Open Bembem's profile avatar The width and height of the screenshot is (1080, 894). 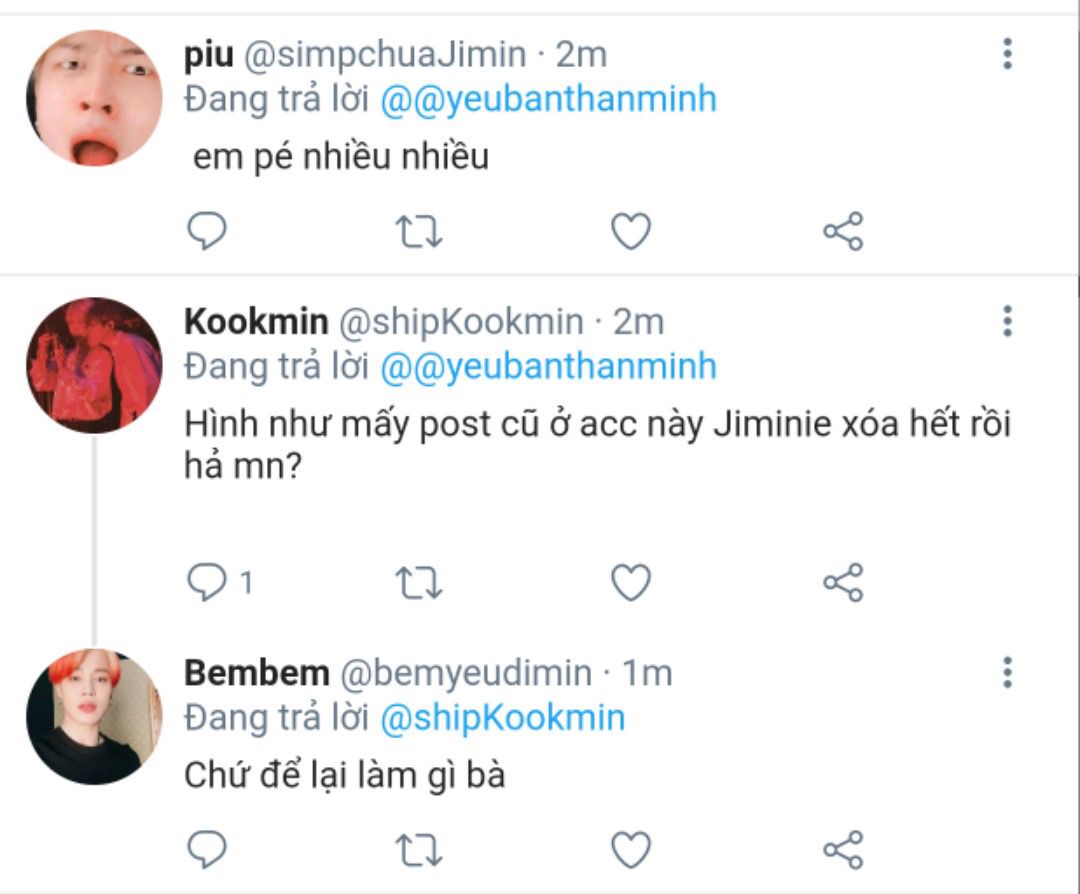tap(93, 716)
